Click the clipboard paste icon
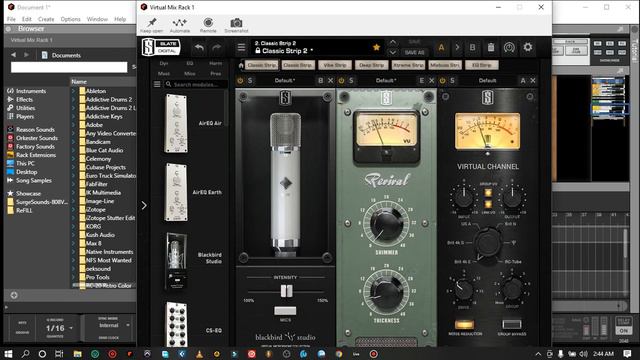 click(x=491, y=47)
